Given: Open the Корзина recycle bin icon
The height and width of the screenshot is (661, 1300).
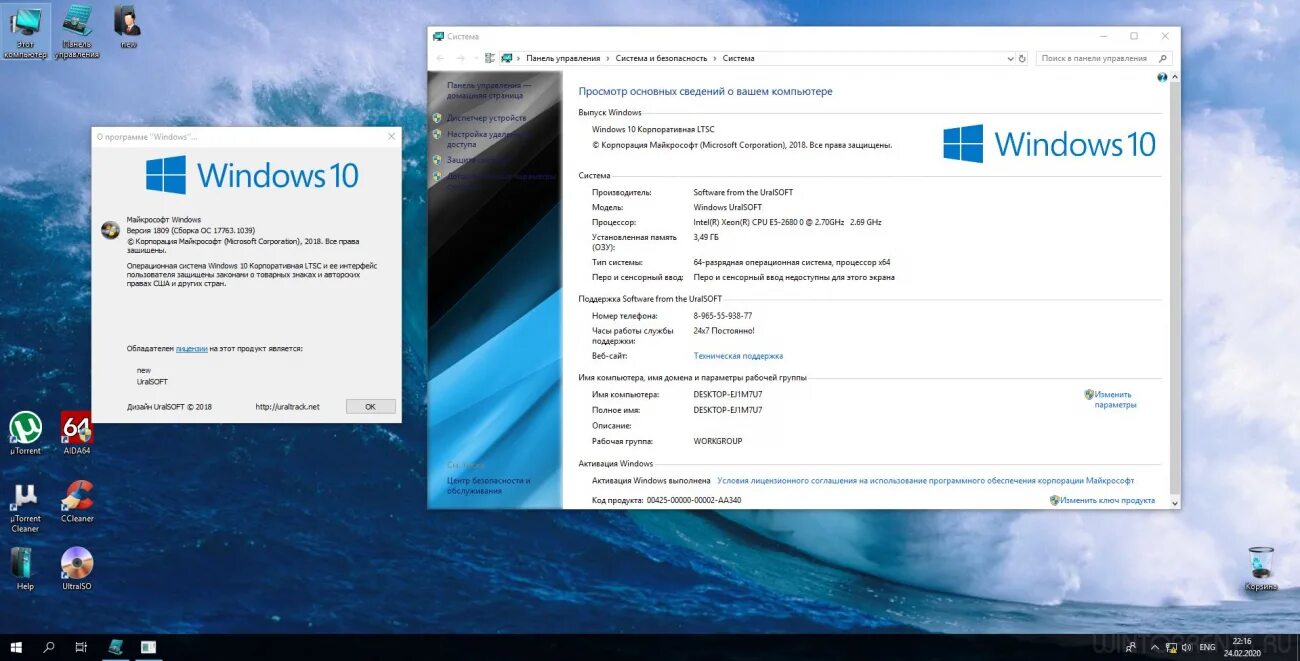Looking at the screenshot, I should (x=1261, y=568).
